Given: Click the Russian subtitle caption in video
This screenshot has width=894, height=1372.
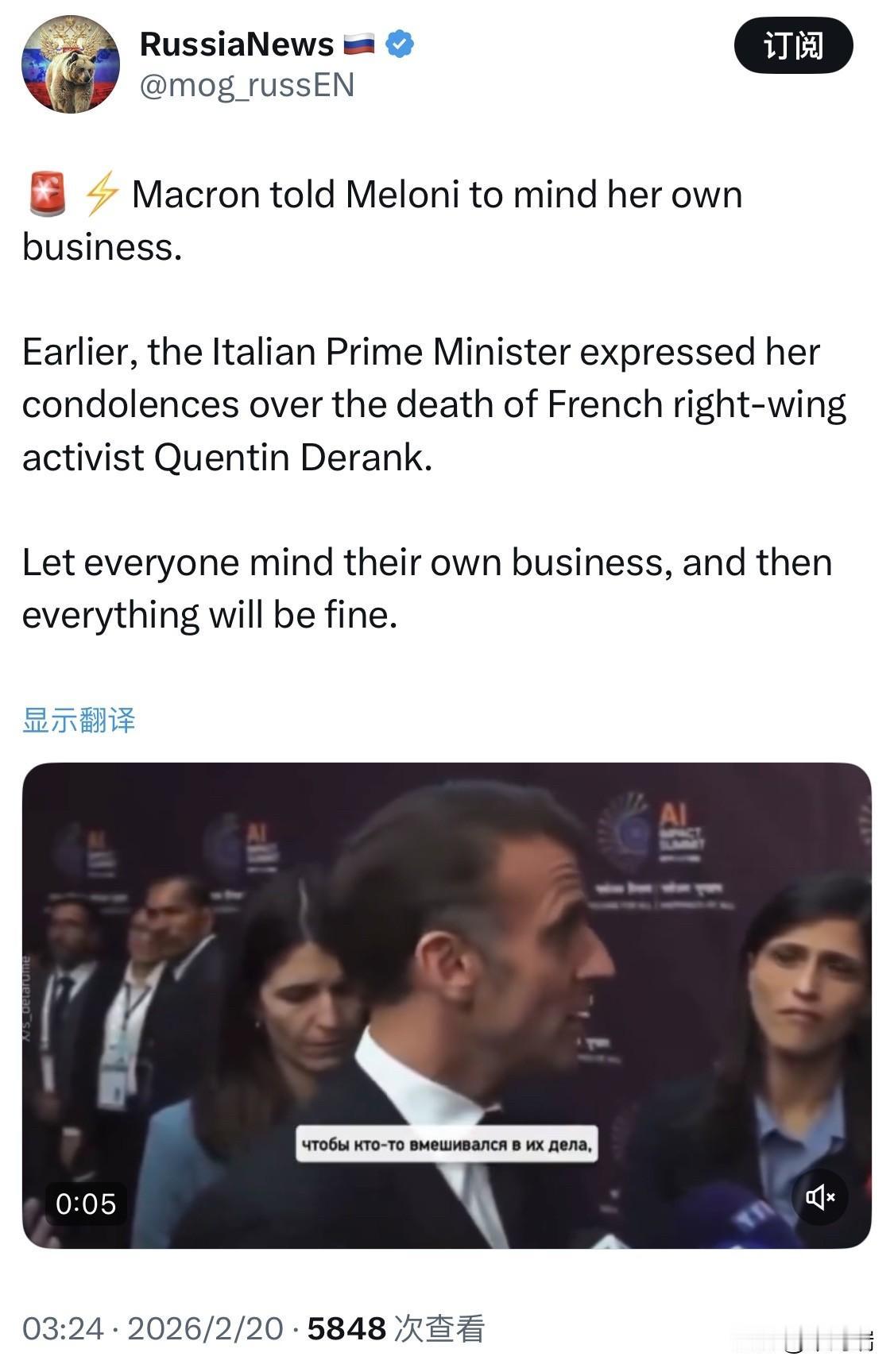Looking at the screenshot, I should 447,1145.
